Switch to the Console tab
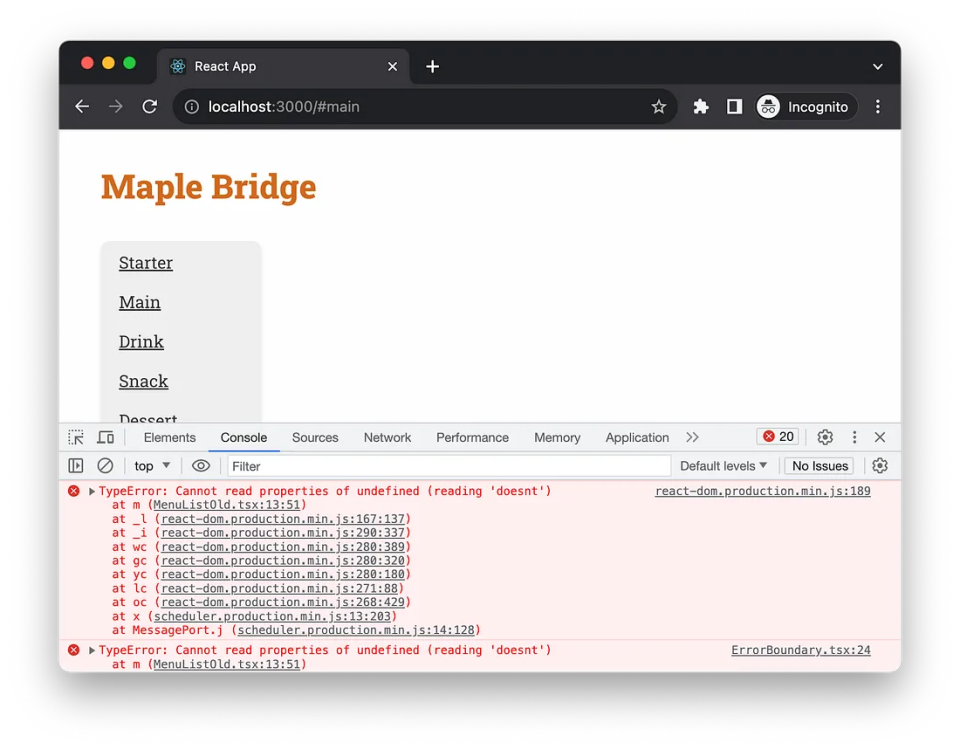 [x=244, y=437]
